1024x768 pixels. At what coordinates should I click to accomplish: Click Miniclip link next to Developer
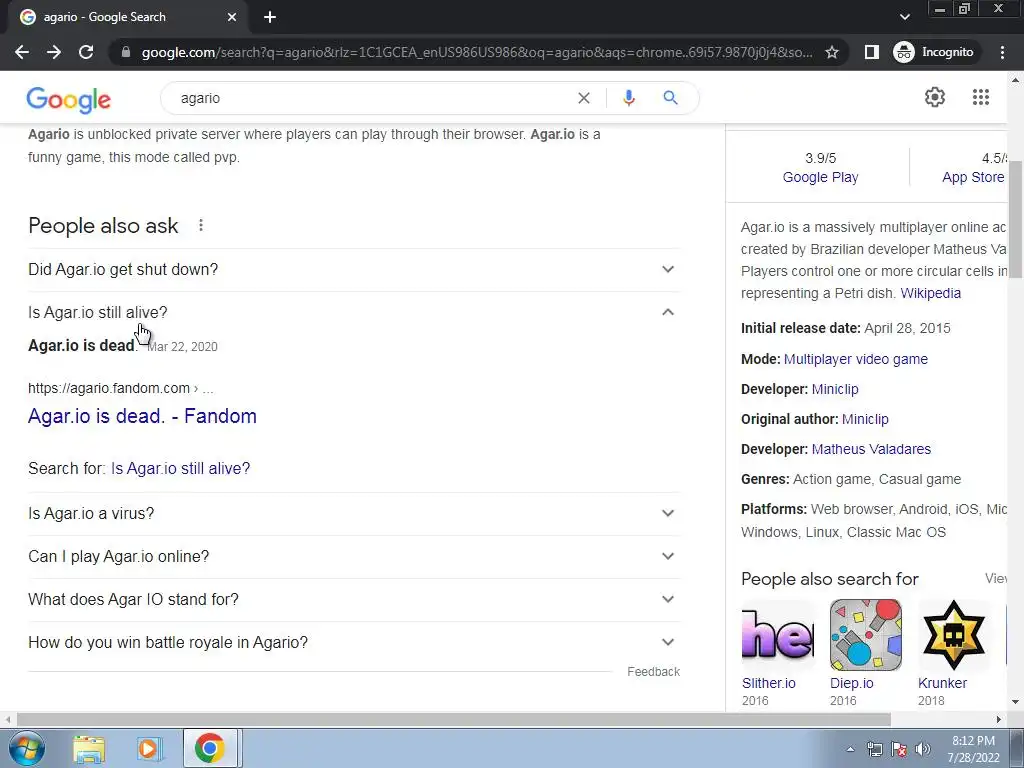(835, 389)
